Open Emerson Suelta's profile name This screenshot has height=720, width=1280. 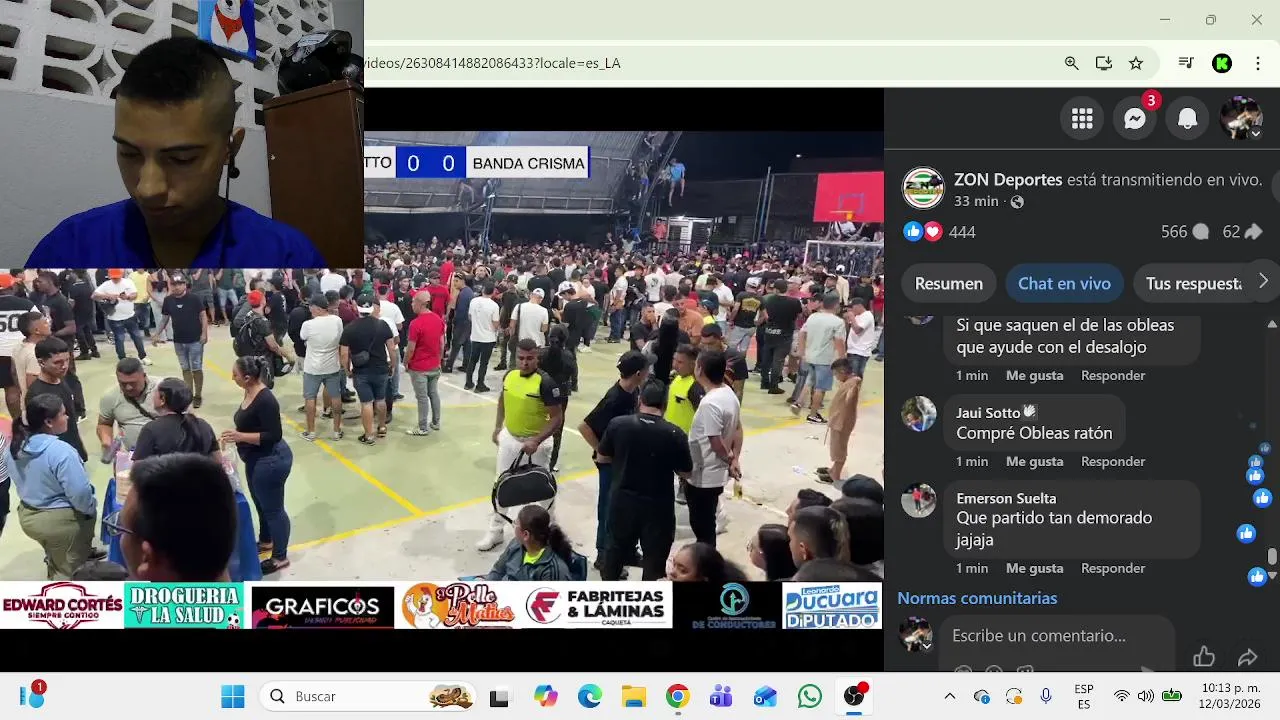1006,498
